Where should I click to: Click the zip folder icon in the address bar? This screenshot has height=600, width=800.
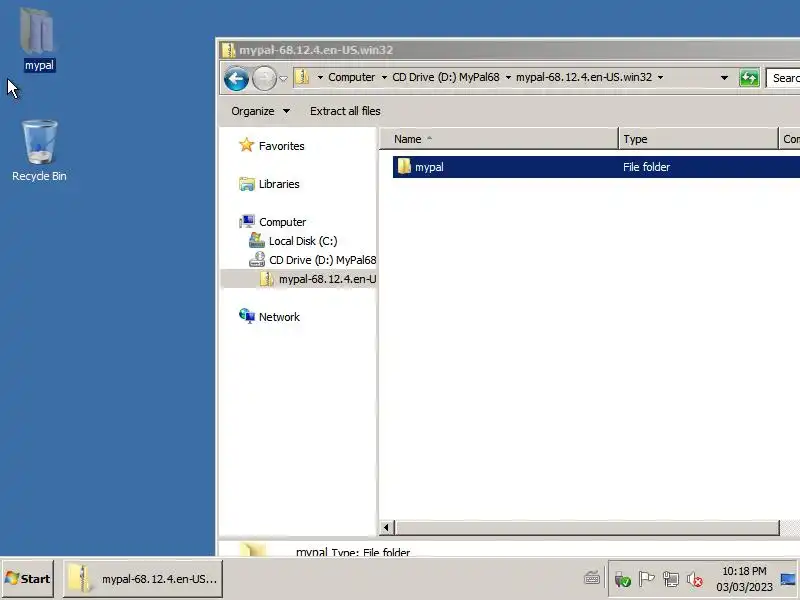(x=303, y=77)
